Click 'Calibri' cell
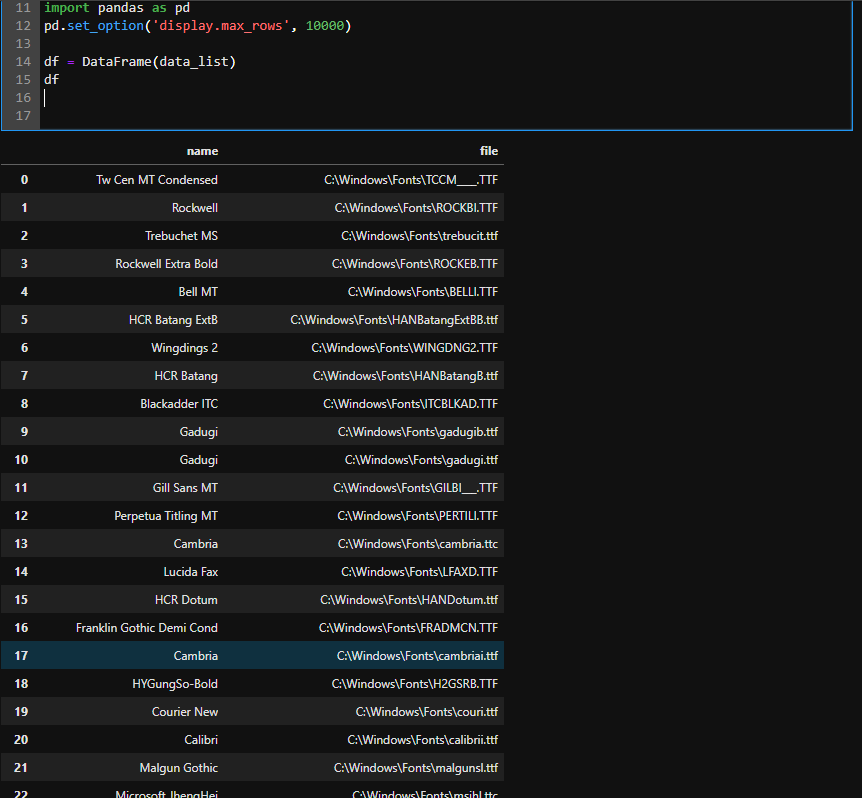The height and width of the screenshot is (798, 862). [201, 740]
